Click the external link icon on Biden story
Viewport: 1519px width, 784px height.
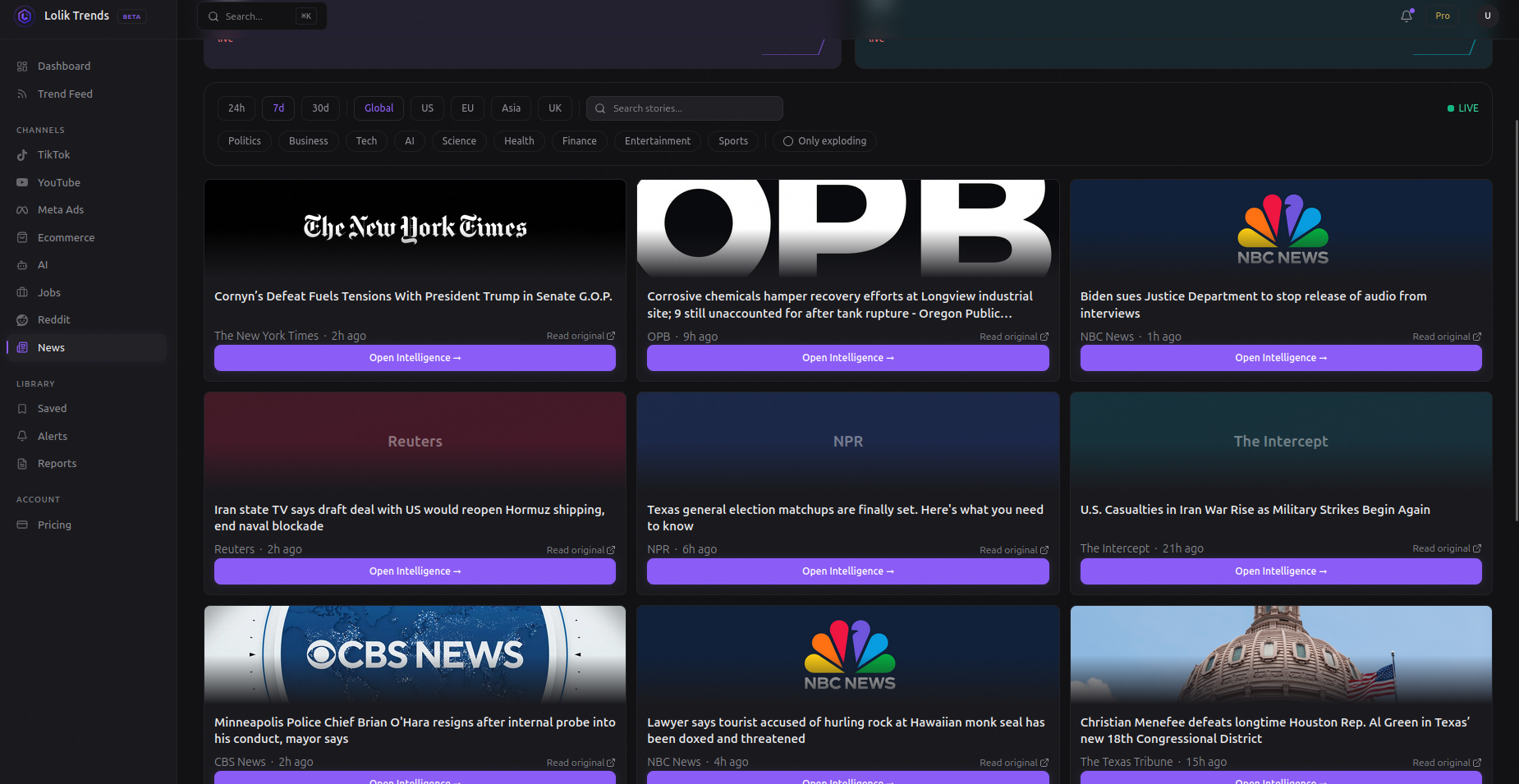pyautogui.click(x=1477, y=337)
